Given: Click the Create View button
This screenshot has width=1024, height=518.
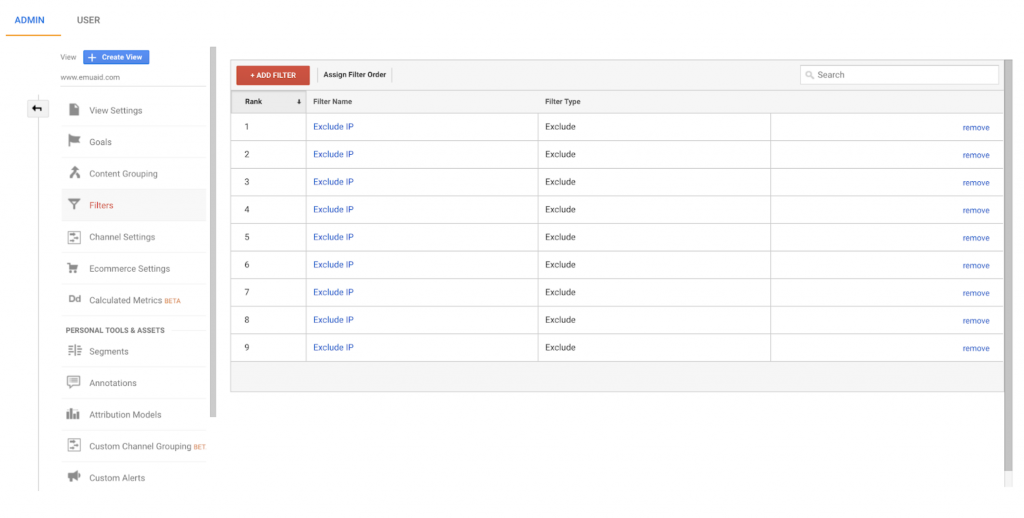Looking at the screenshot, I should pyautogui.click(x=116, y=57).
